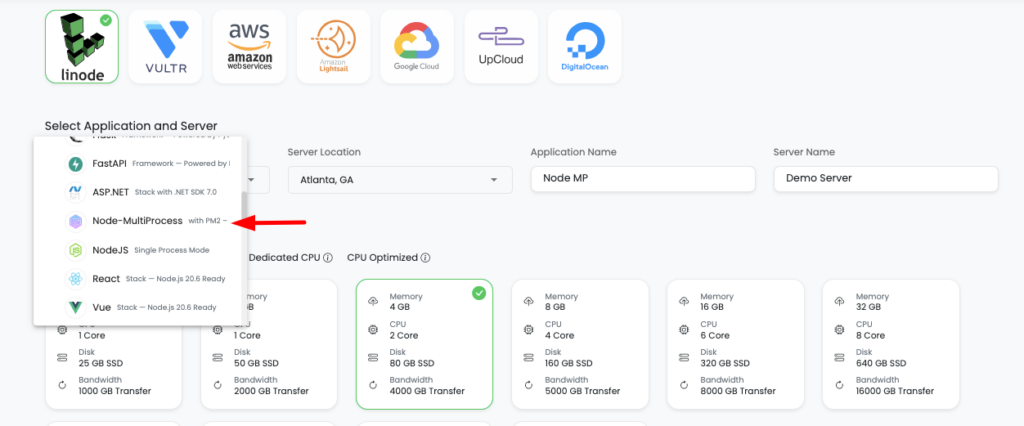Click disk icon on 160 GB plan

point(529,357)
